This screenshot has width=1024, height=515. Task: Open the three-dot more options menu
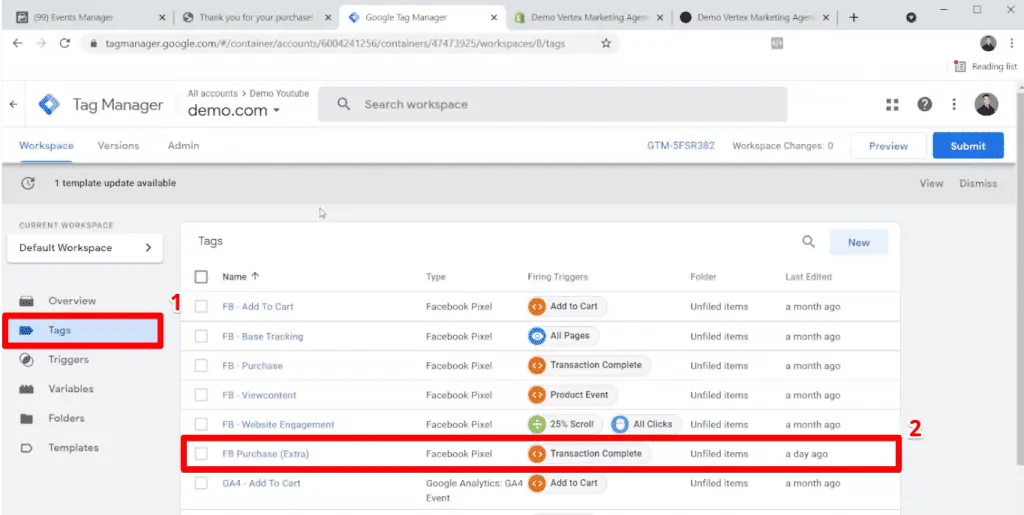point(954,104)
